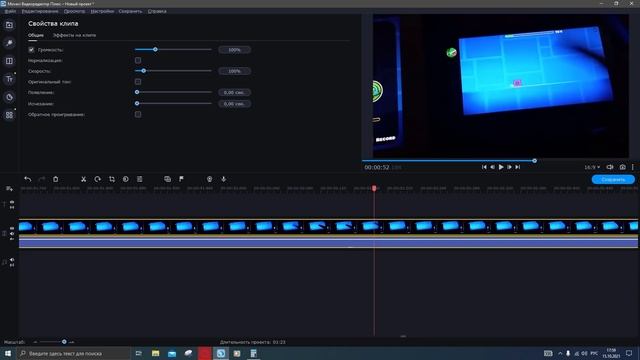Step back one frame
This screenshot has width=640, height=360.
click(x=492, y=167)
